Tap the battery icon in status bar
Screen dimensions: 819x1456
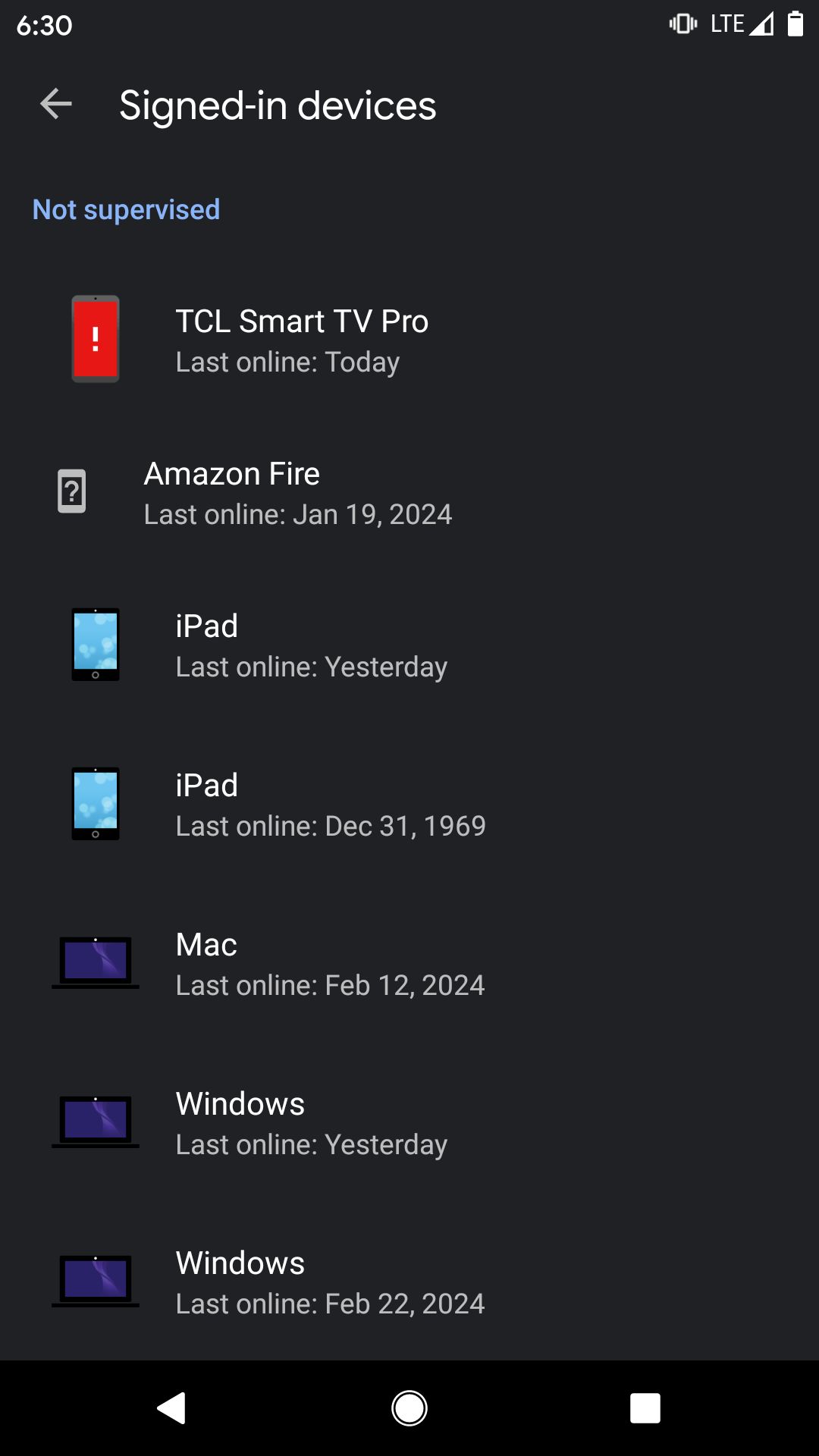pos(795,24)
